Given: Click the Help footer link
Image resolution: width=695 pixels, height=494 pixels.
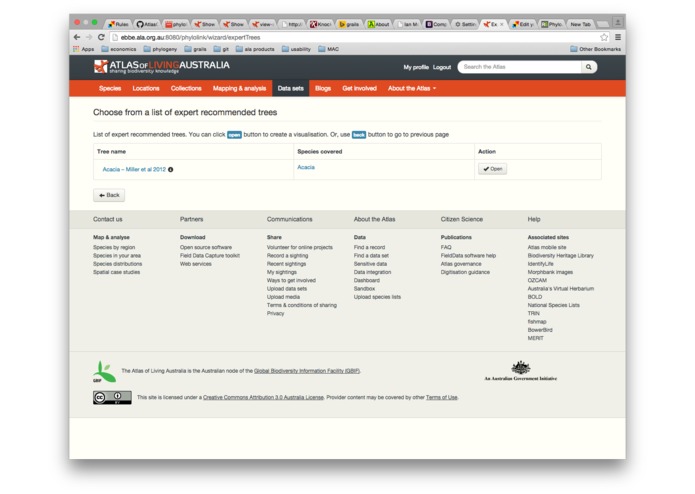Looking at the screenshot, I should (534, 219).
